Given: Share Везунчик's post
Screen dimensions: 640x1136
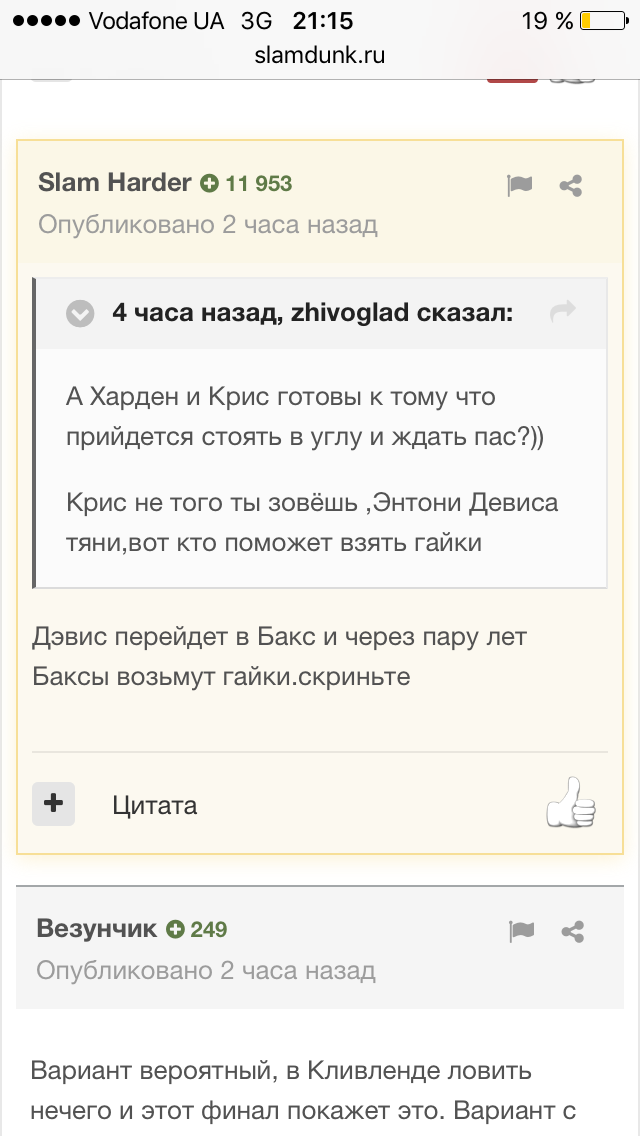Looking at the screenshot, I should pos(573,932).
